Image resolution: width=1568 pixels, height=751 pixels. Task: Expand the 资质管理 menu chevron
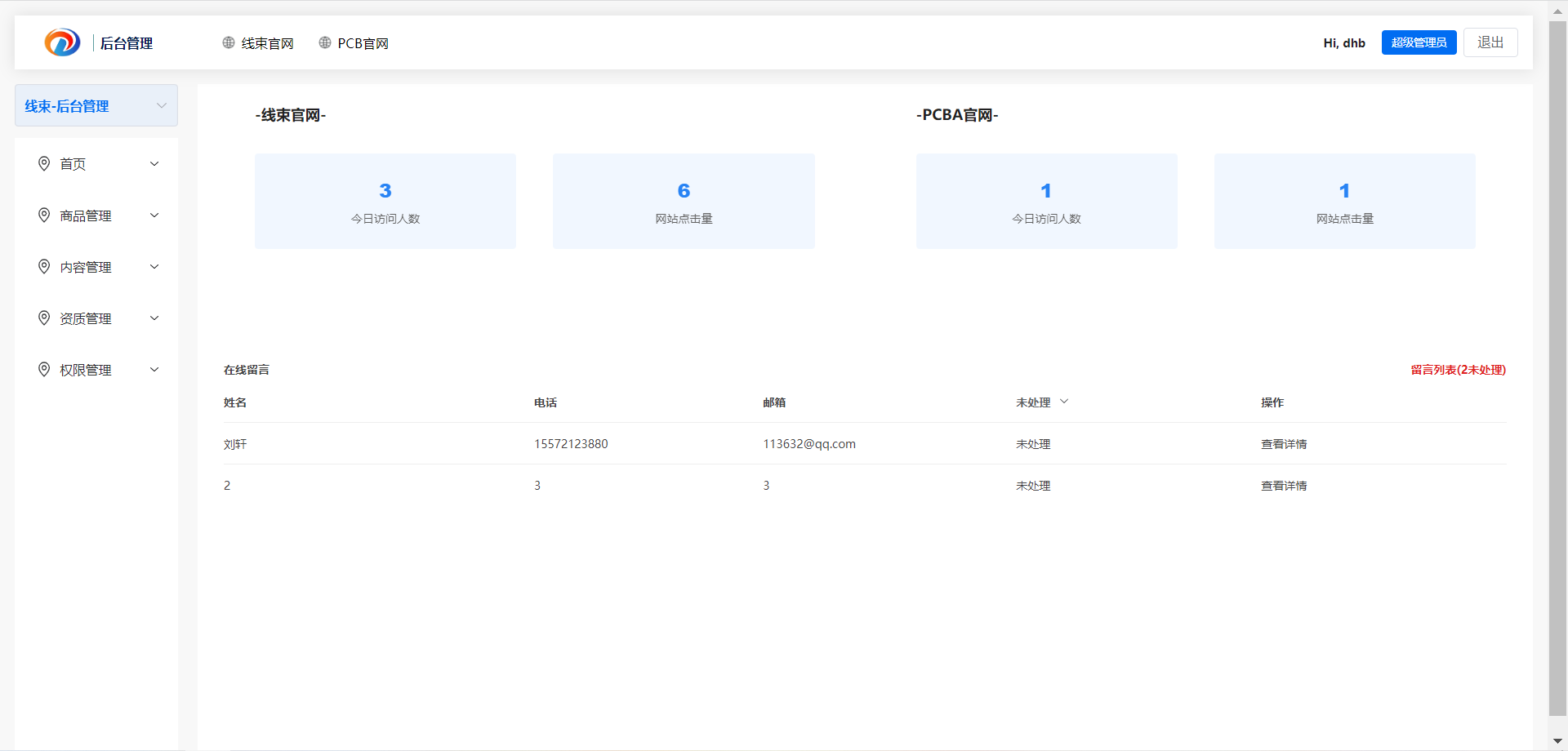tap(154, 318)
